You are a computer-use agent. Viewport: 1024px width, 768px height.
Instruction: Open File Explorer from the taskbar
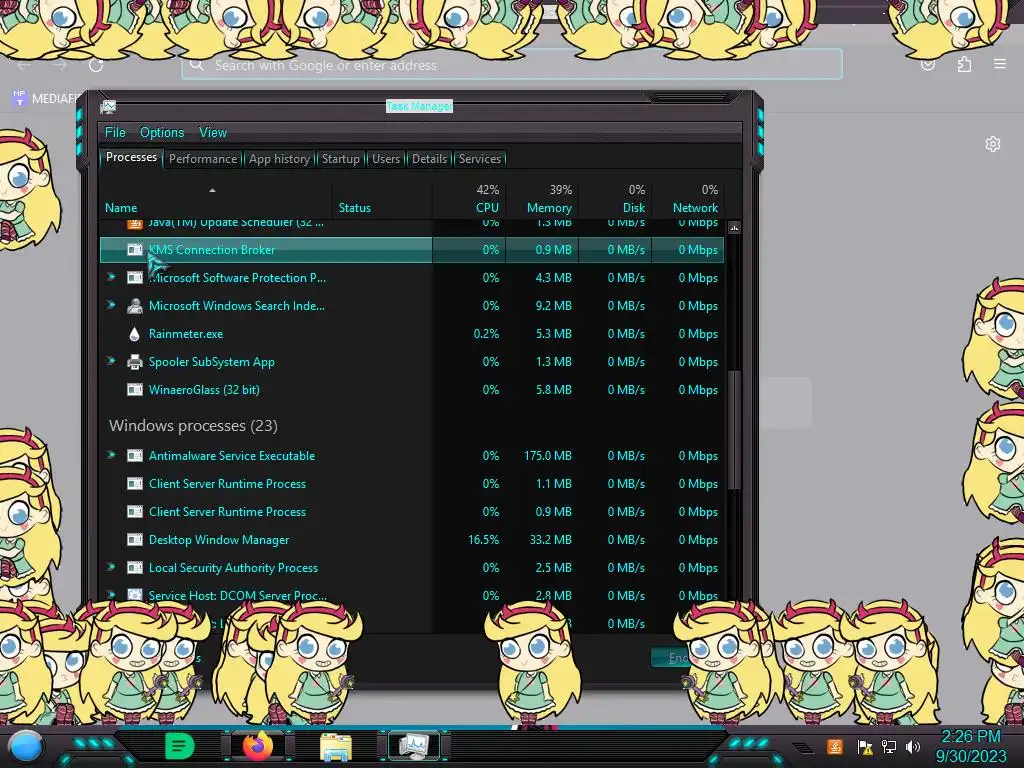click(x=336, y=746)
